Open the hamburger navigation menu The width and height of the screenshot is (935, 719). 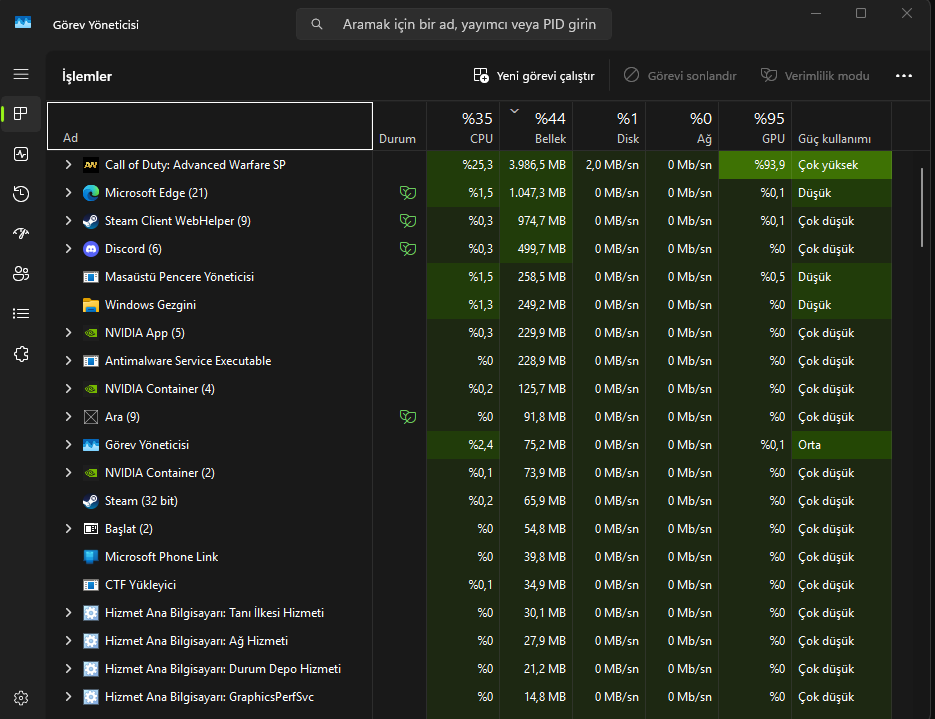(21, 74)
